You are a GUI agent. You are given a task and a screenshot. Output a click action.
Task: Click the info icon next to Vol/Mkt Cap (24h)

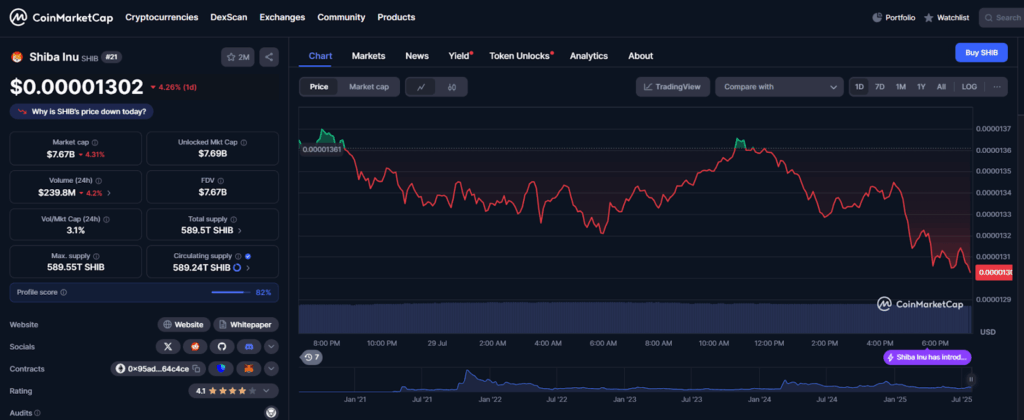106,219
